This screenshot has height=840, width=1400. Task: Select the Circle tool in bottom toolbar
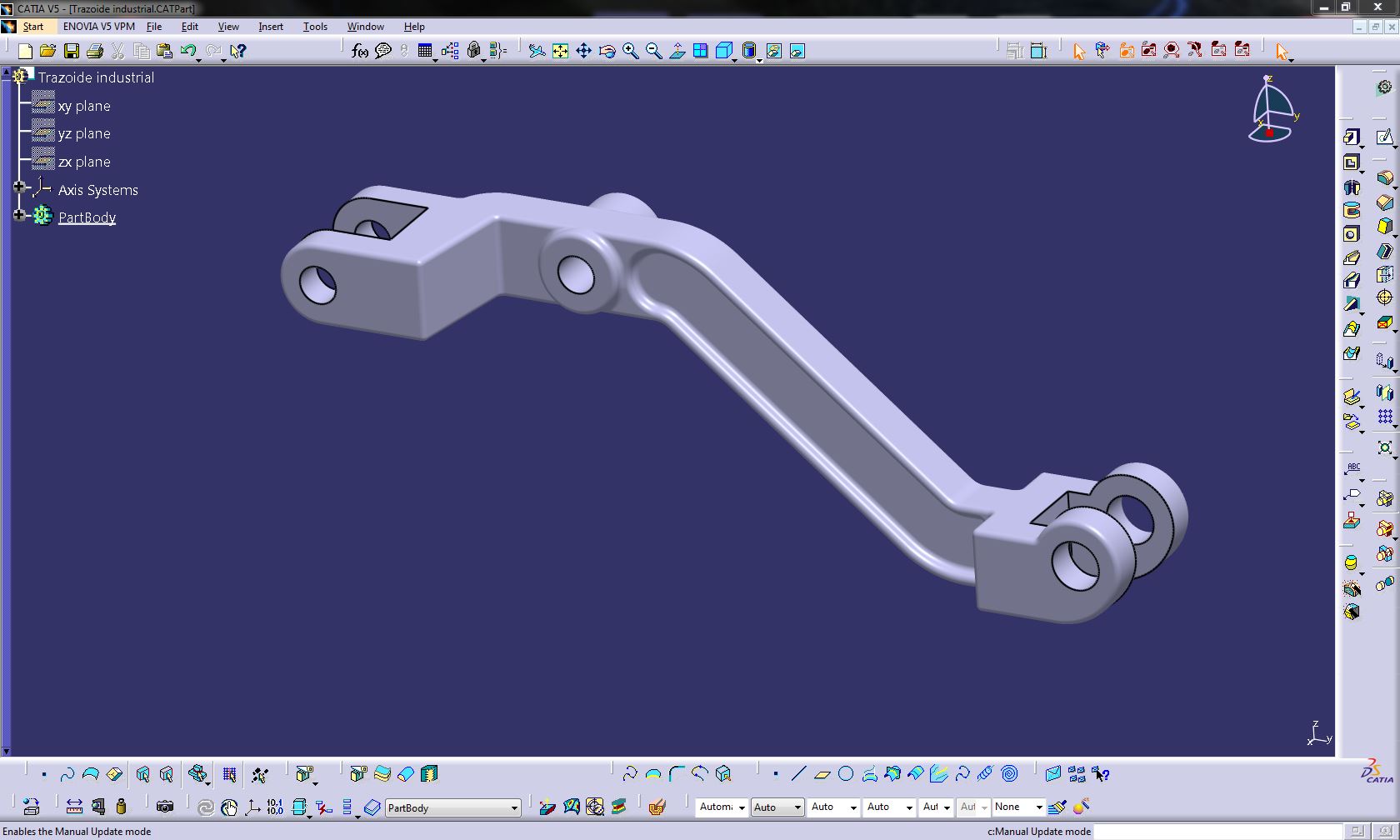(846, 774)
